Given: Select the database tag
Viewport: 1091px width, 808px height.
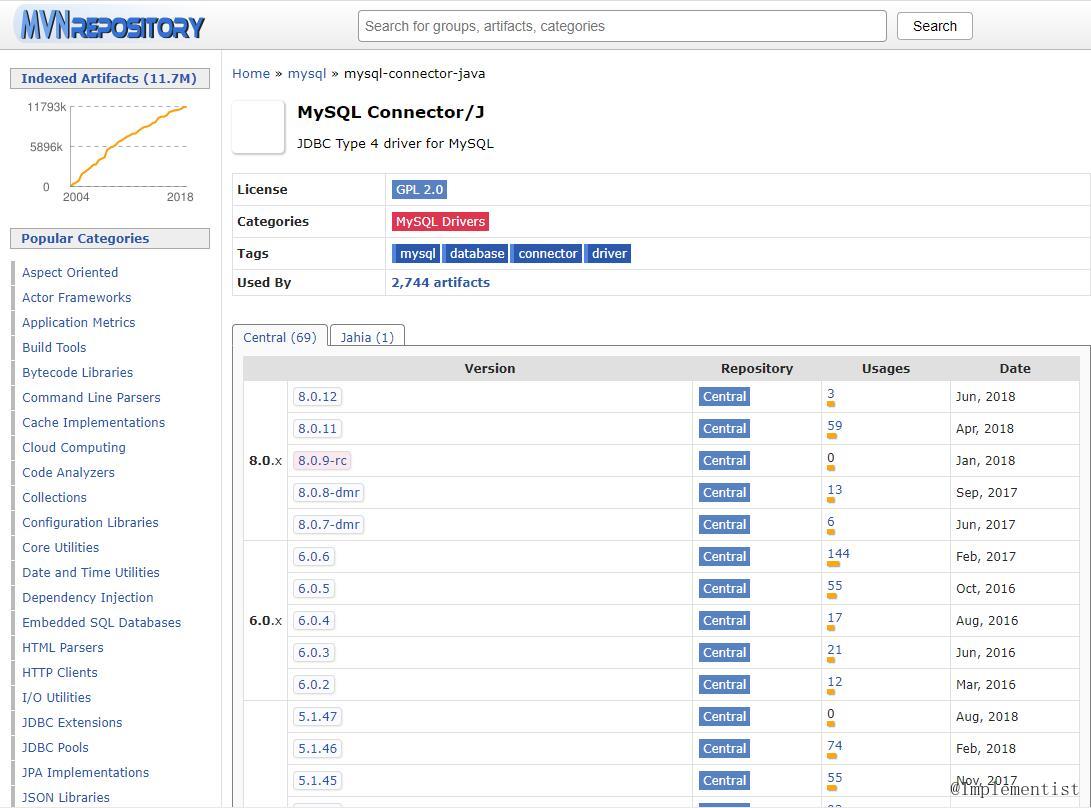Looking at the screenshot, I should (x=477, y=253).
